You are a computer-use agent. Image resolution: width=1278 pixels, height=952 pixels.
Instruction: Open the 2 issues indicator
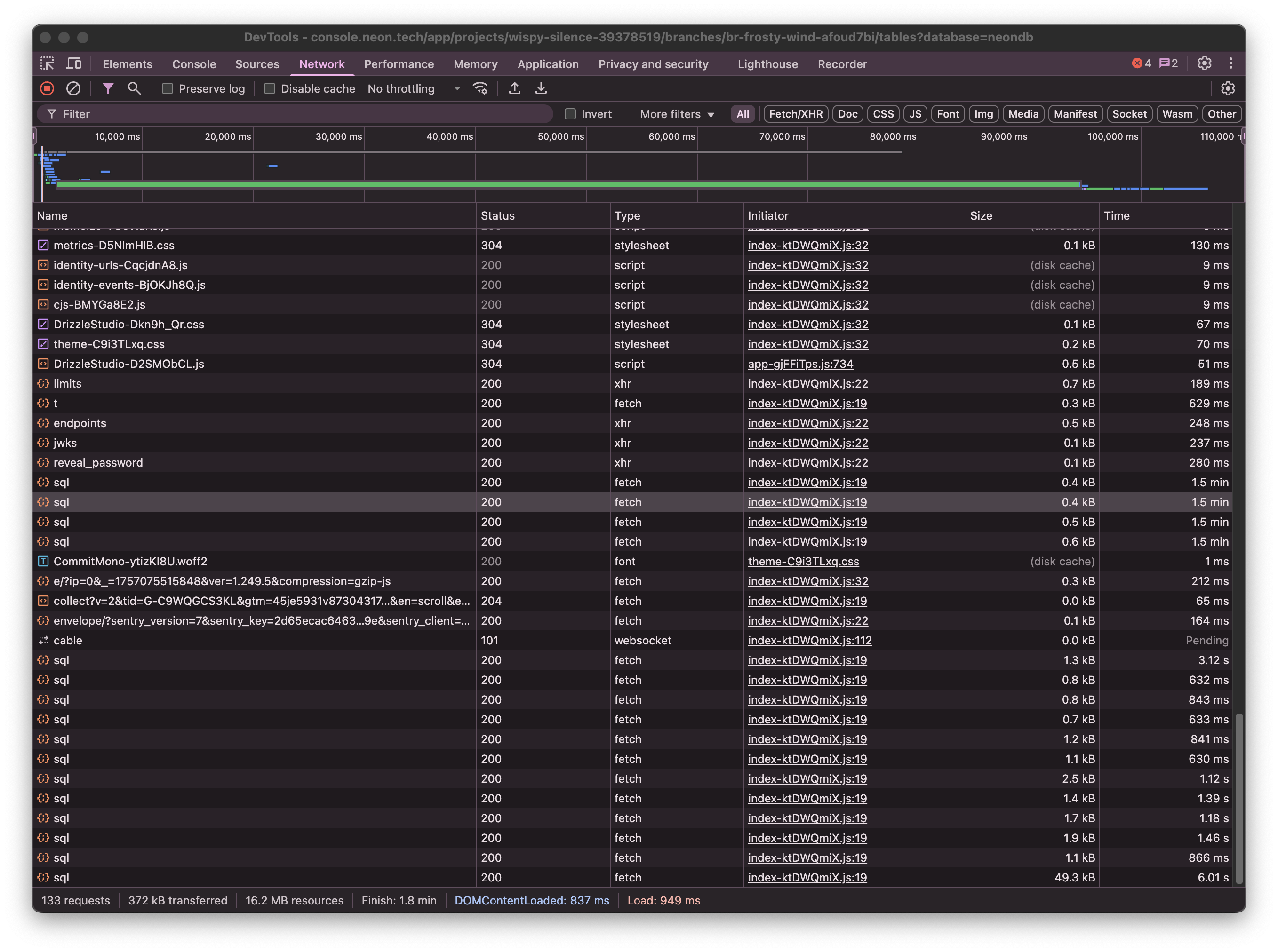coord(1168,63)
